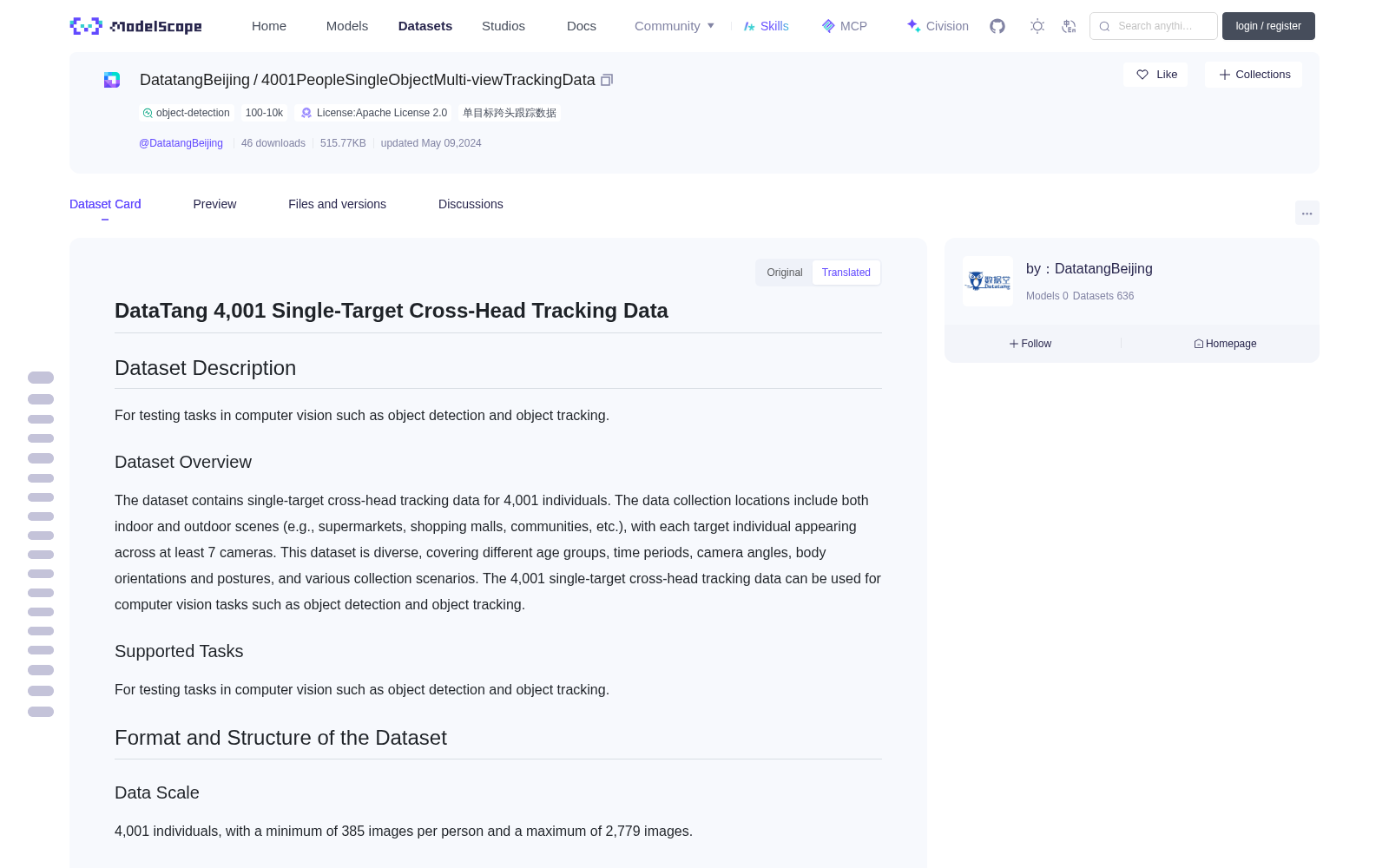Add dataset to Collections
1389x868 pixels.
click(1254, 75)
